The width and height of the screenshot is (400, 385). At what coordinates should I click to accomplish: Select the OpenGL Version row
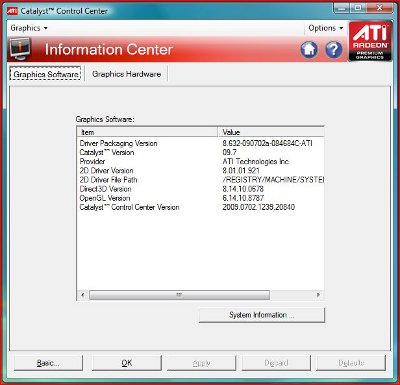[200, 198]
